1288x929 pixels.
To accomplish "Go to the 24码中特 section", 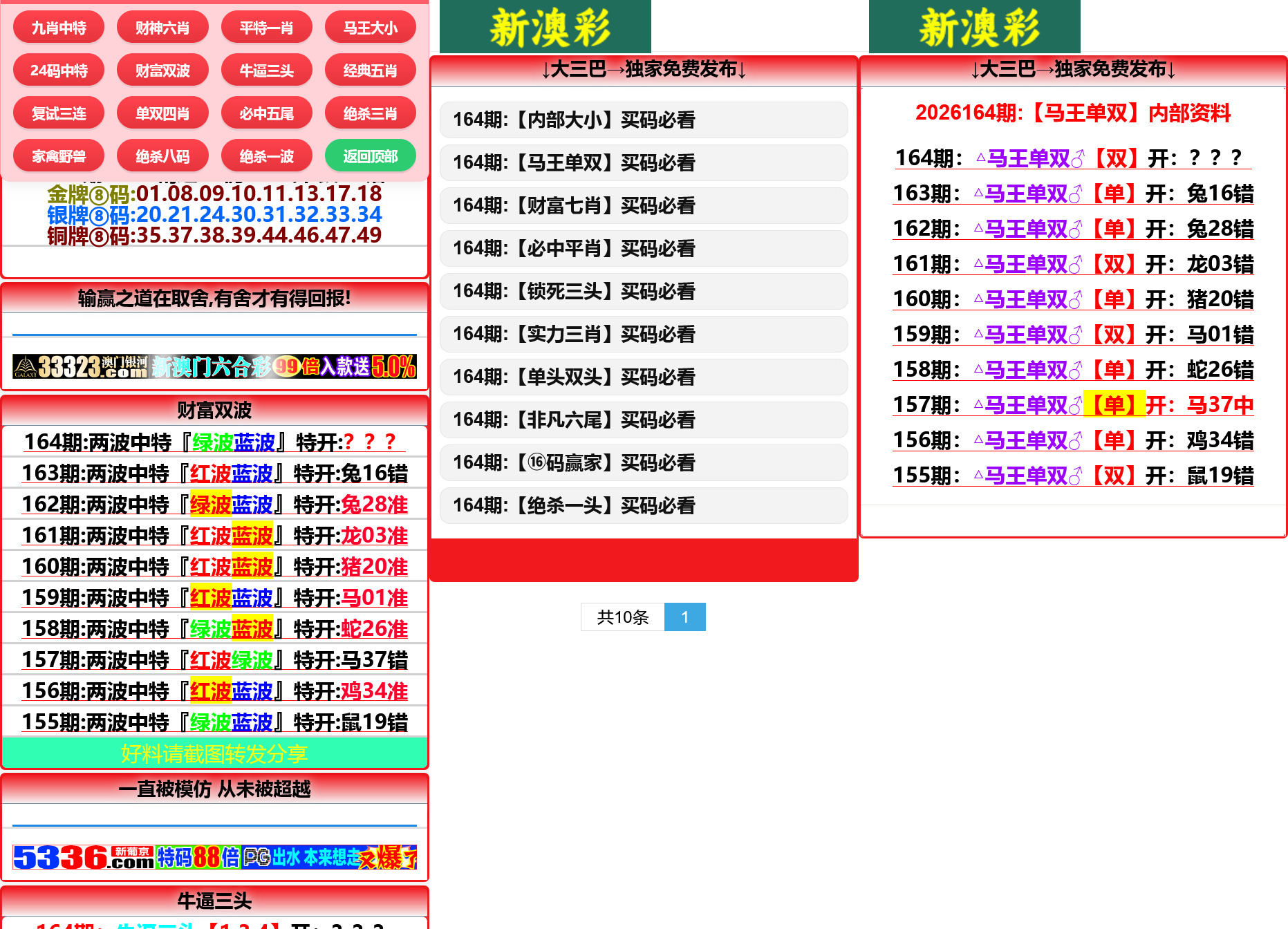I will (x=59, y=71).
